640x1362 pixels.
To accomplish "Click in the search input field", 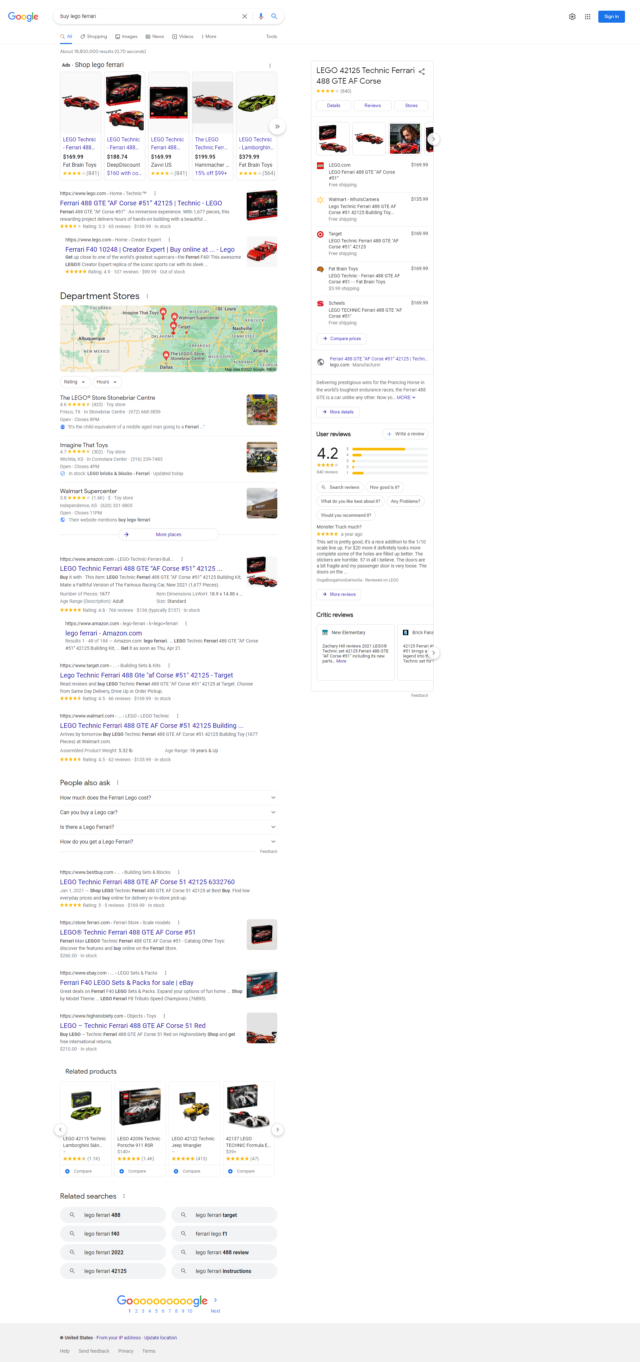I will tap(145, 16).
